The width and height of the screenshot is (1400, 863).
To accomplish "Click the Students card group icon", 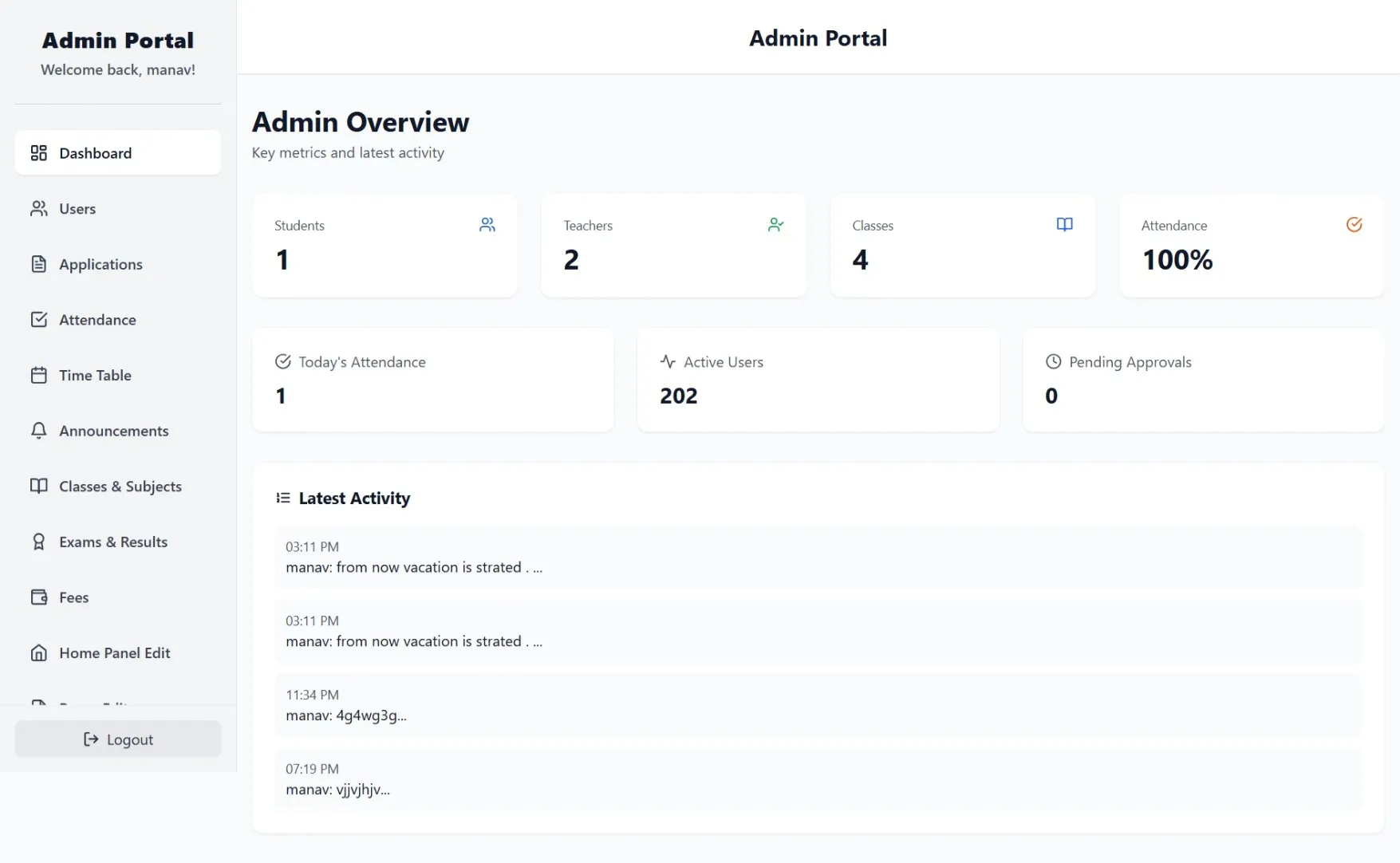I will coord(487,224).
